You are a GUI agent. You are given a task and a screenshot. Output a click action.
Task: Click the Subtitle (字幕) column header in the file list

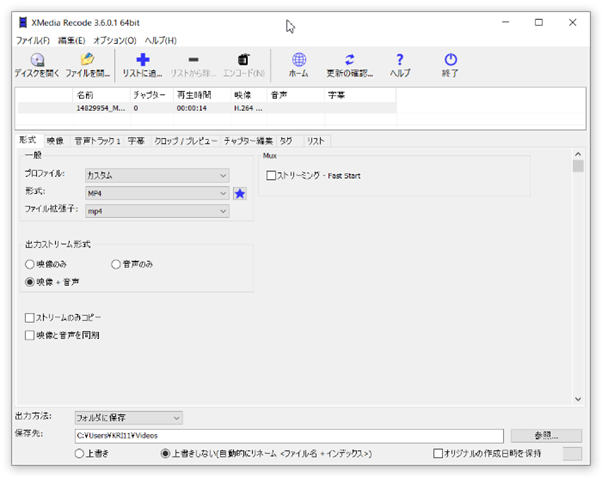tap(360, 95)
